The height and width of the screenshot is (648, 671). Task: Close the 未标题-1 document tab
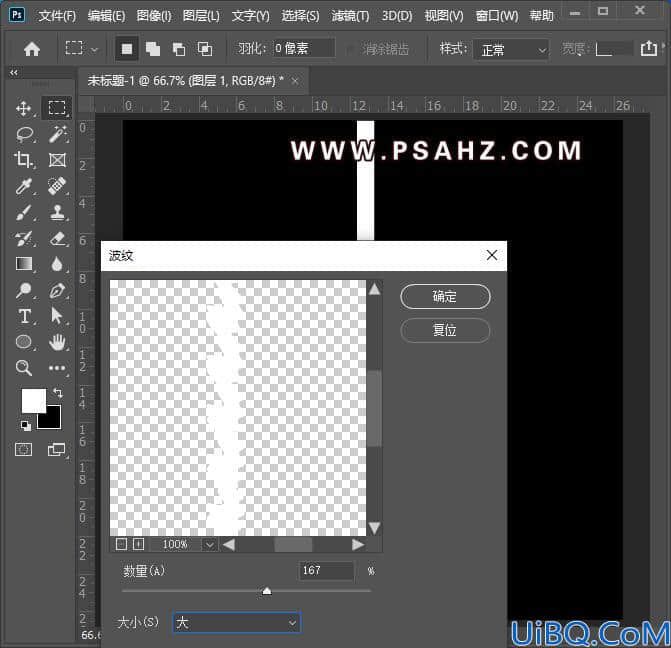coord(295,81)
